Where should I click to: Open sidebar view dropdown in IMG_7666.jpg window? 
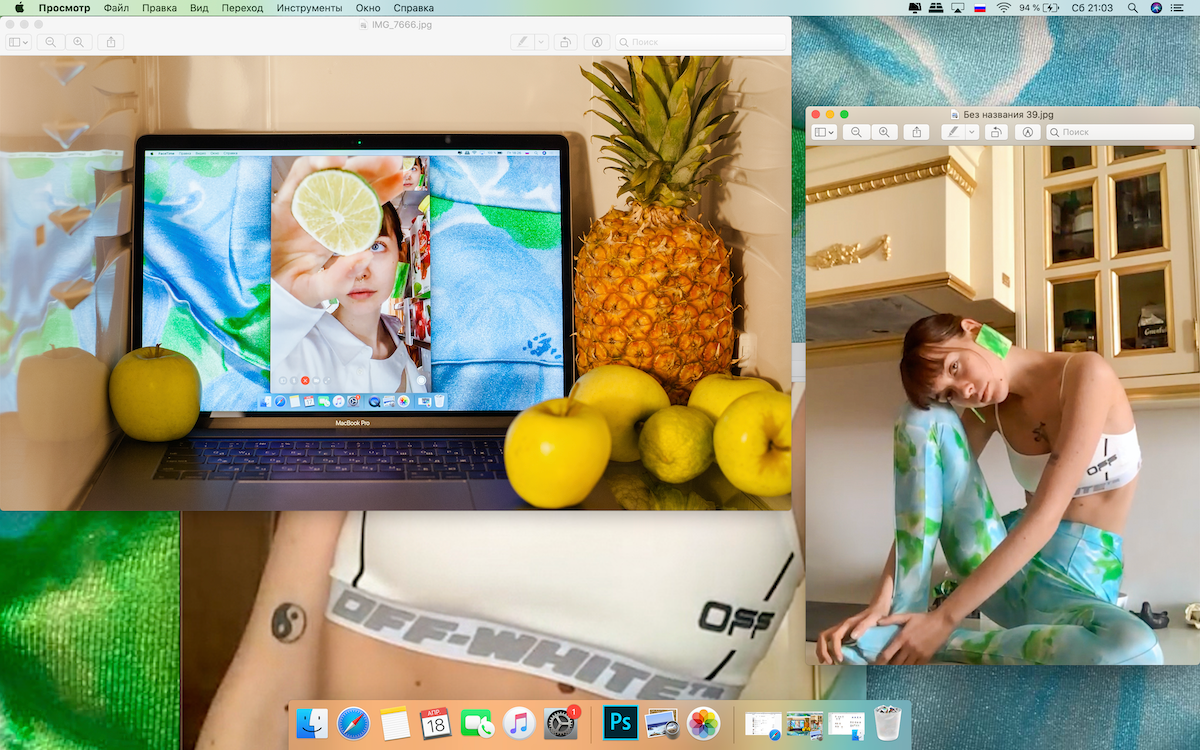[x=18, y=42]
